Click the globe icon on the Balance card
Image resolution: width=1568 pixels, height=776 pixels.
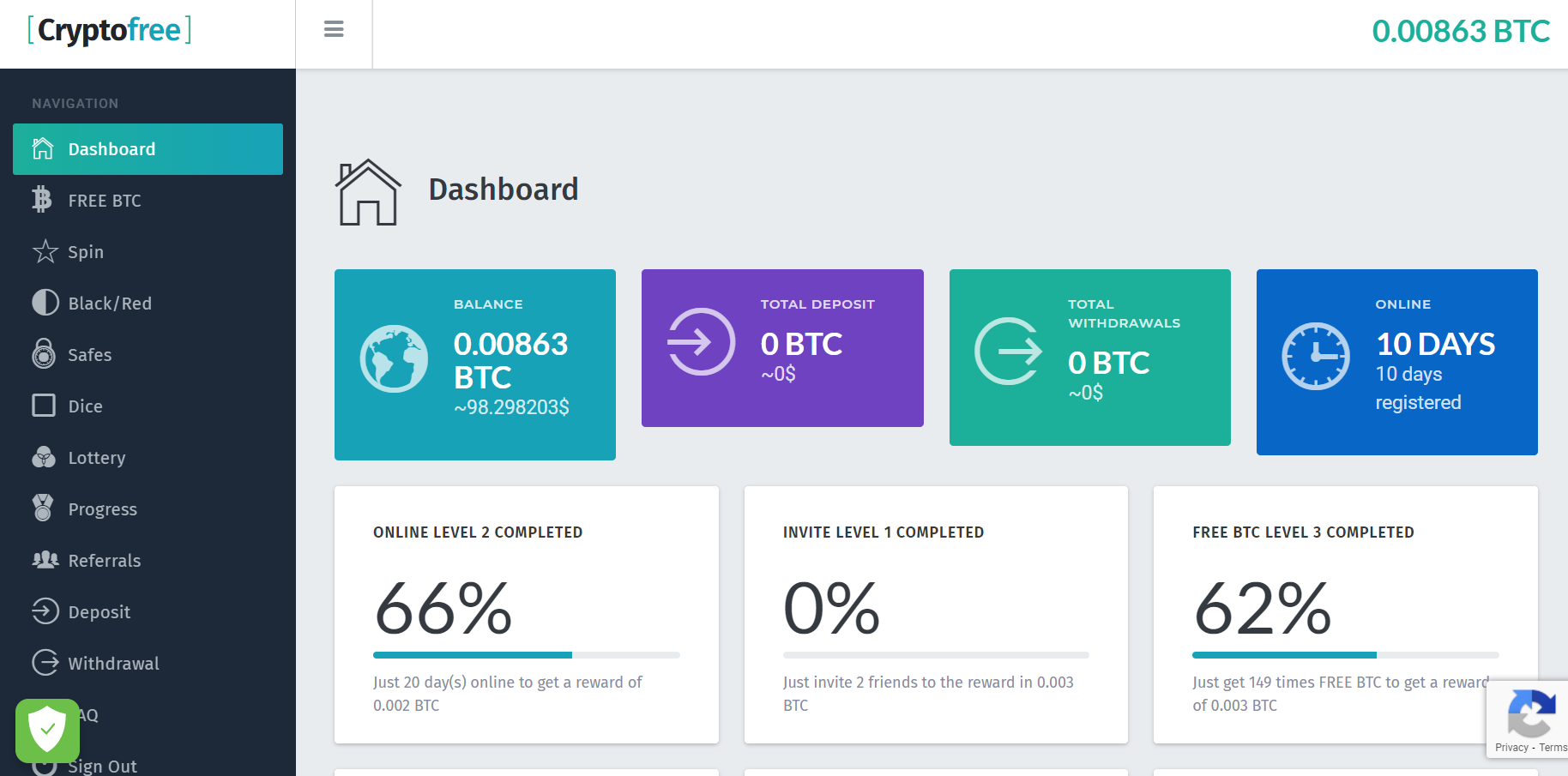pos(394,358)
